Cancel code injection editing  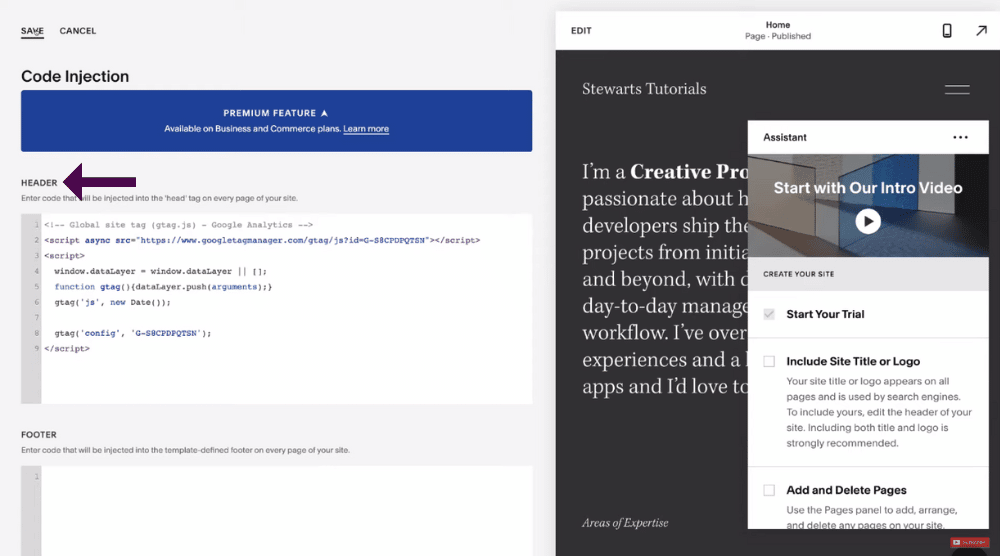[78, 31]
